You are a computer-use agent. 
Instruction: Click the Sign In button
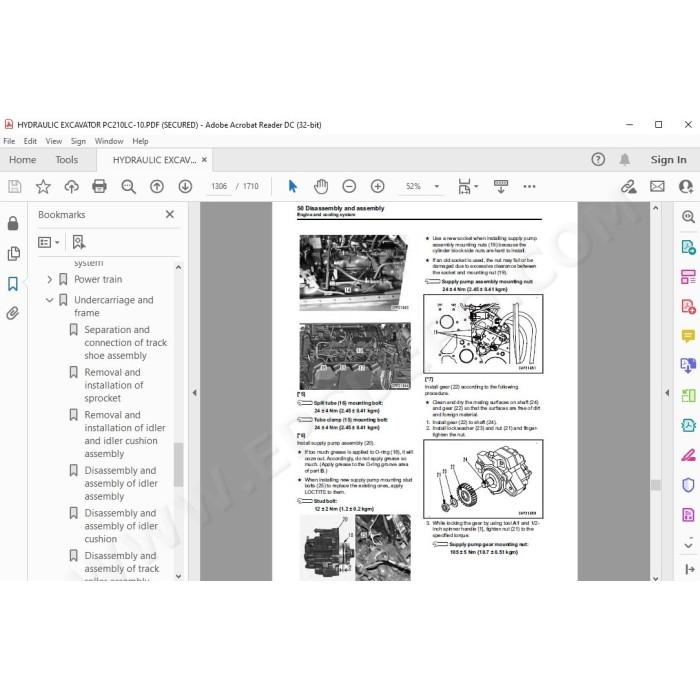pos(668,159)
